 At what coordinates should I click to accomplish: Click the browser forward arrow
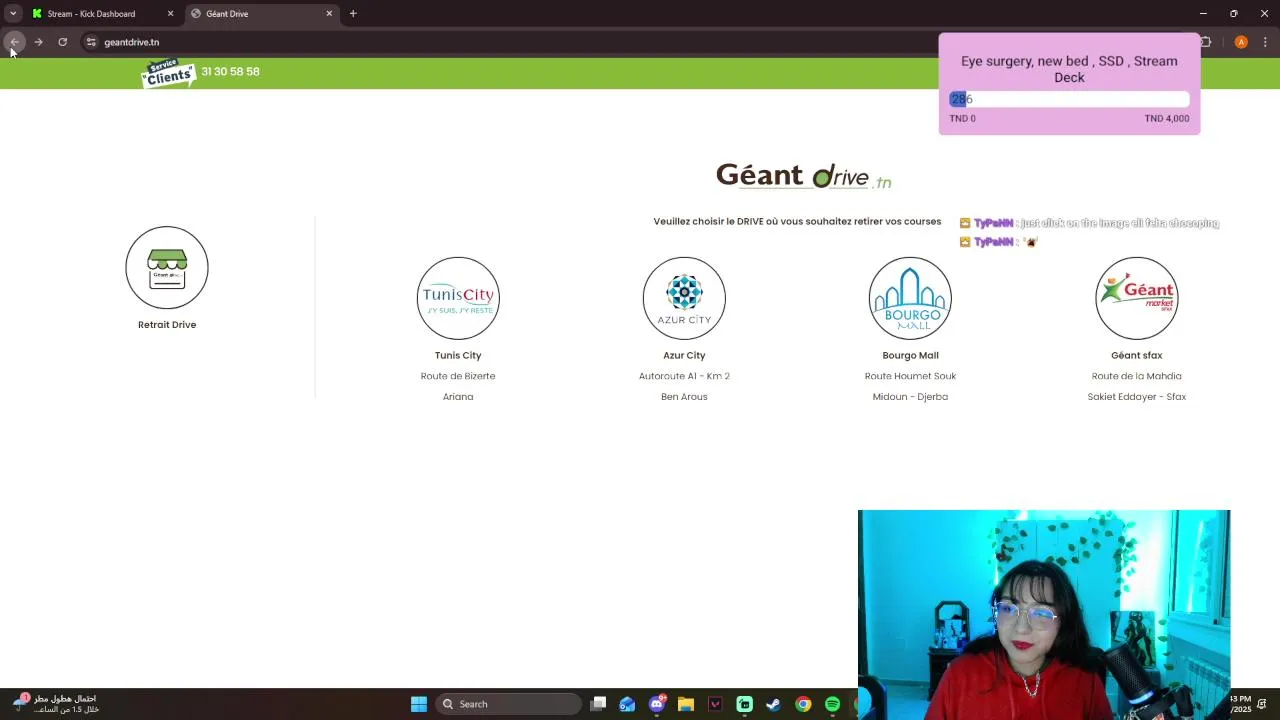(x=38, y=42)
